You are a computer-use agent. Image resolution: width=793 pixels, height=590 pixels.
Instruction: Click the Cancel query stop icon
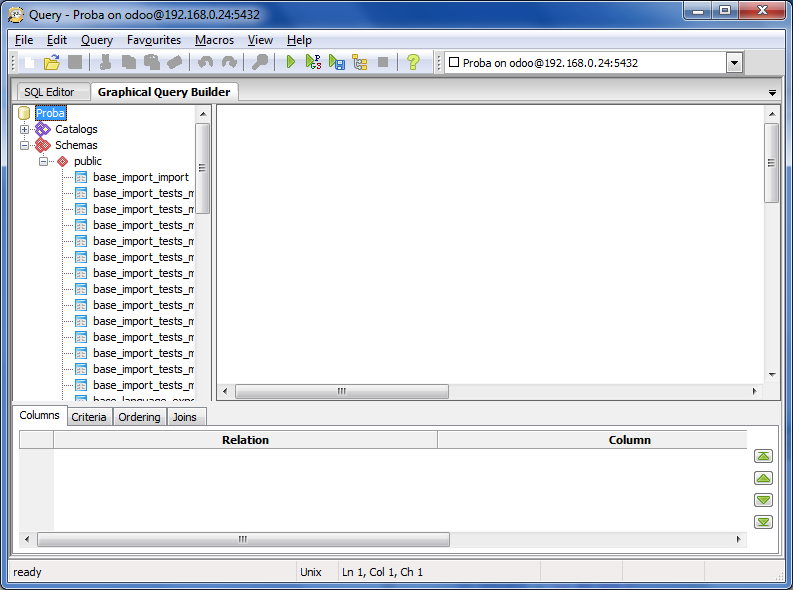tap(383, 63)
